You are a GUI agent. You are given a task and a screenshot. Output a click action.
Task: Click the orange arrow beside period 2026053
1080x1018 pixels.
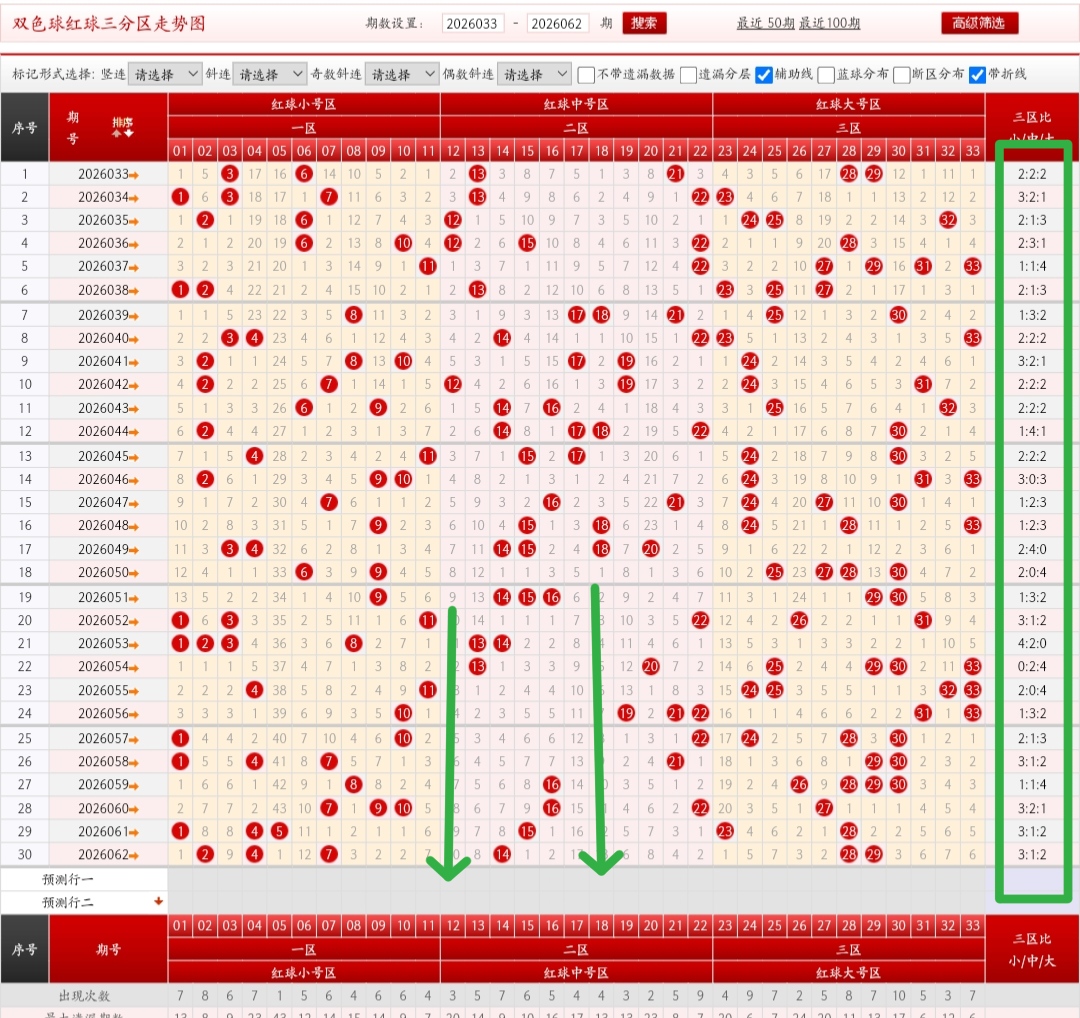pyautogui.click(x=134, y=645)
